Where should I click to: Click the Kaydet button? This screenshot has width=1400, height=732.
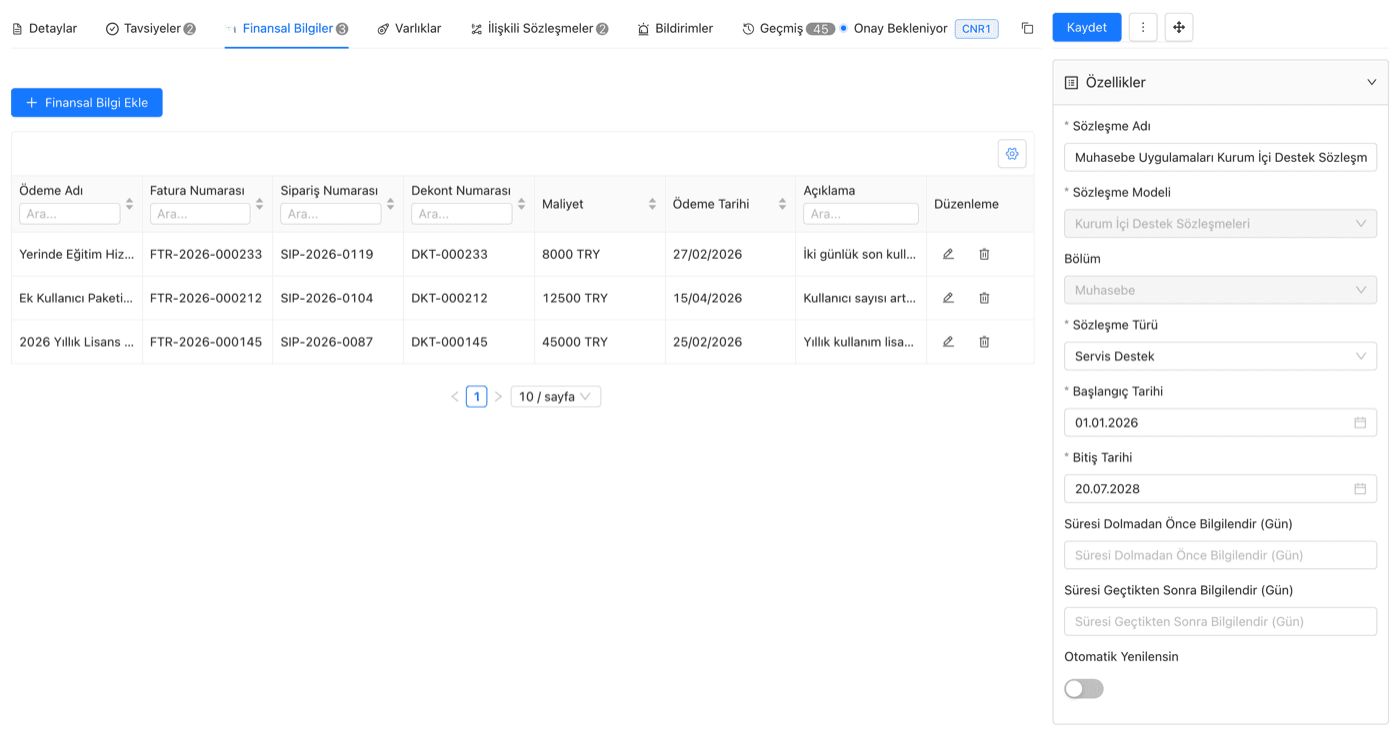click(1087, 27)
